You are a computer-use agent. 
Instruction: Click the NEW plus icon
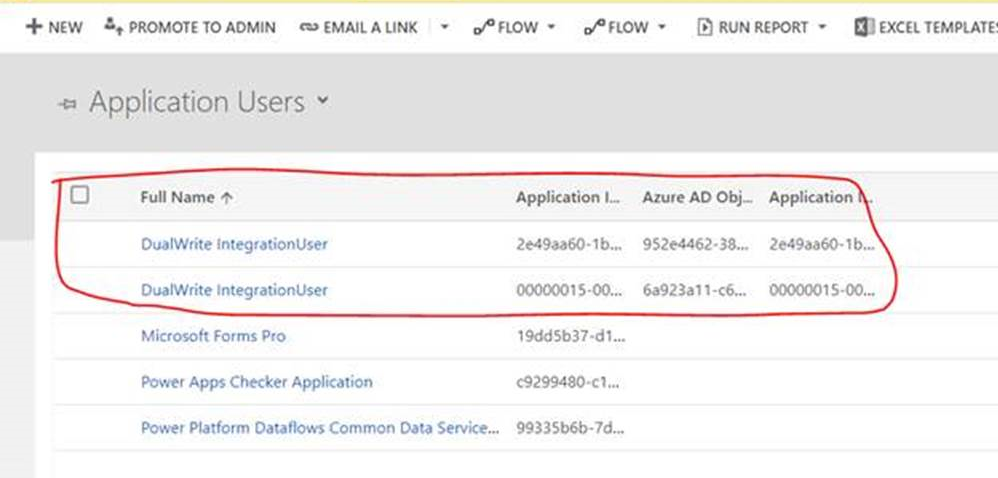pyautogui.click(x=33, y=27)
